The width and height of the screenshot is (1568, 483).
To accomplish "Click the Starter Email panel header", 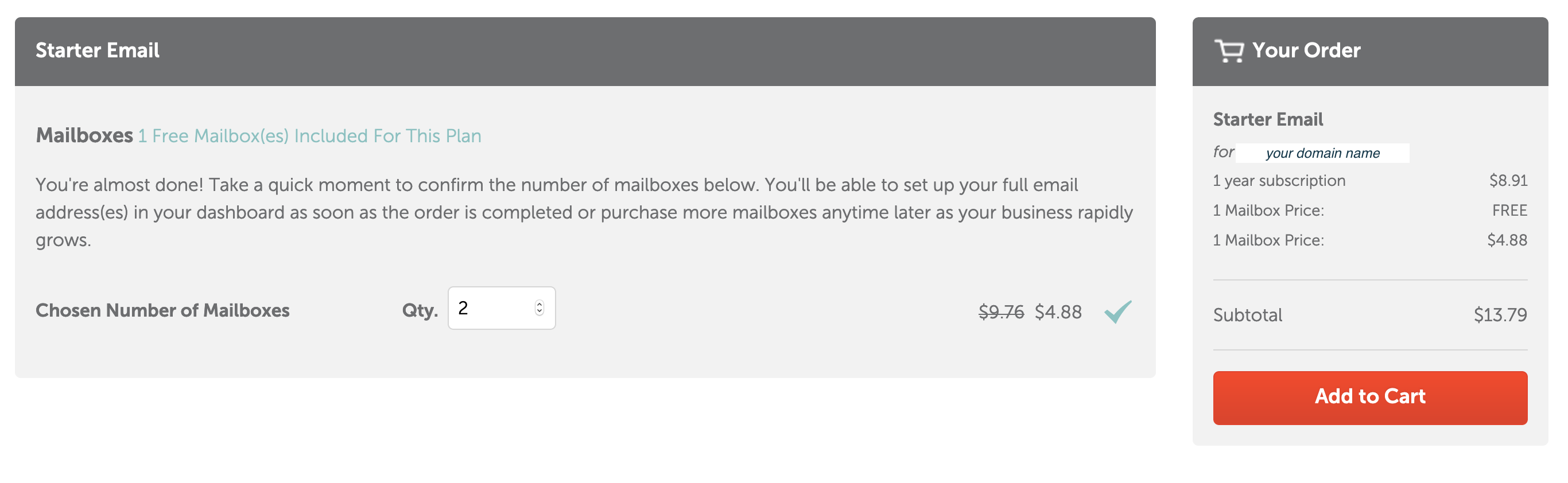I will tap(584, 51).
